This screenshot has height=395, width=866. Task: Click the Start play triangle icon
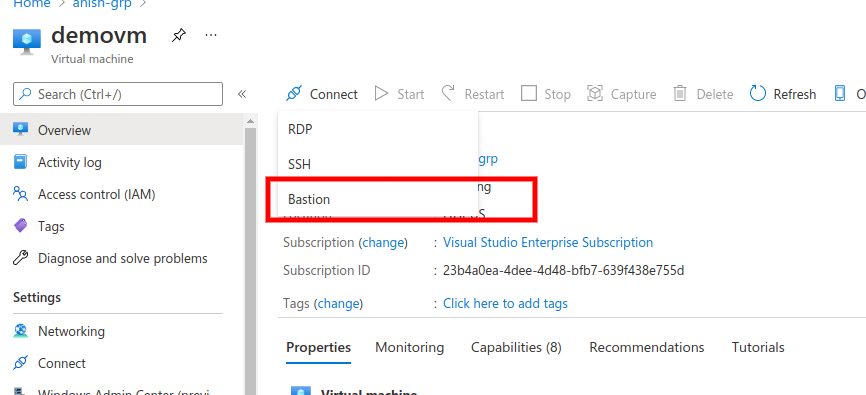(x=382, y=93)
